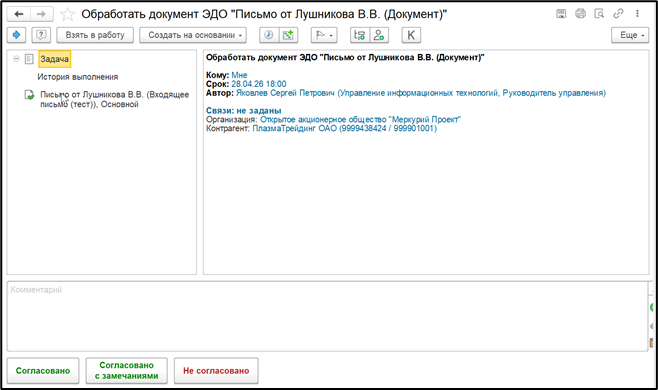Open the Мне recipient link
658x390 pixels.
[239, 75]
